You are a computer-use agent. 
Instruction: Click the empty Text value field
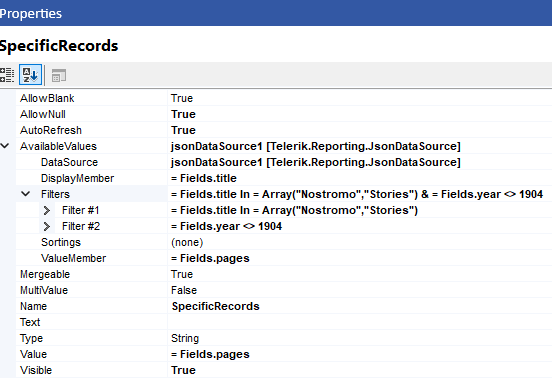pos(359,322)
